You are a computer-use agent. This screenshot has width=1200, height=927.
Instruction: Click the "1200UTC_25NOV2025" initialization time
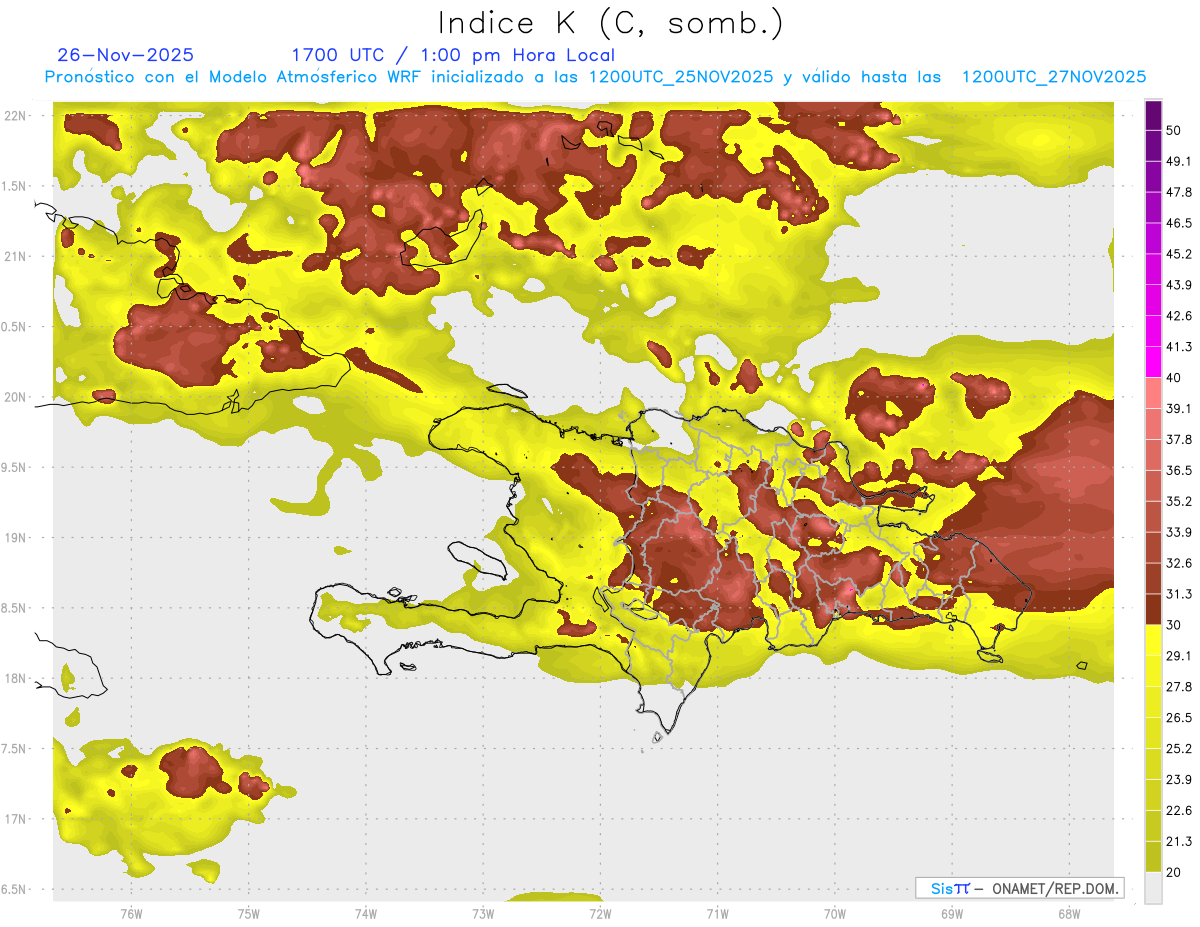[x=681, y=77]
